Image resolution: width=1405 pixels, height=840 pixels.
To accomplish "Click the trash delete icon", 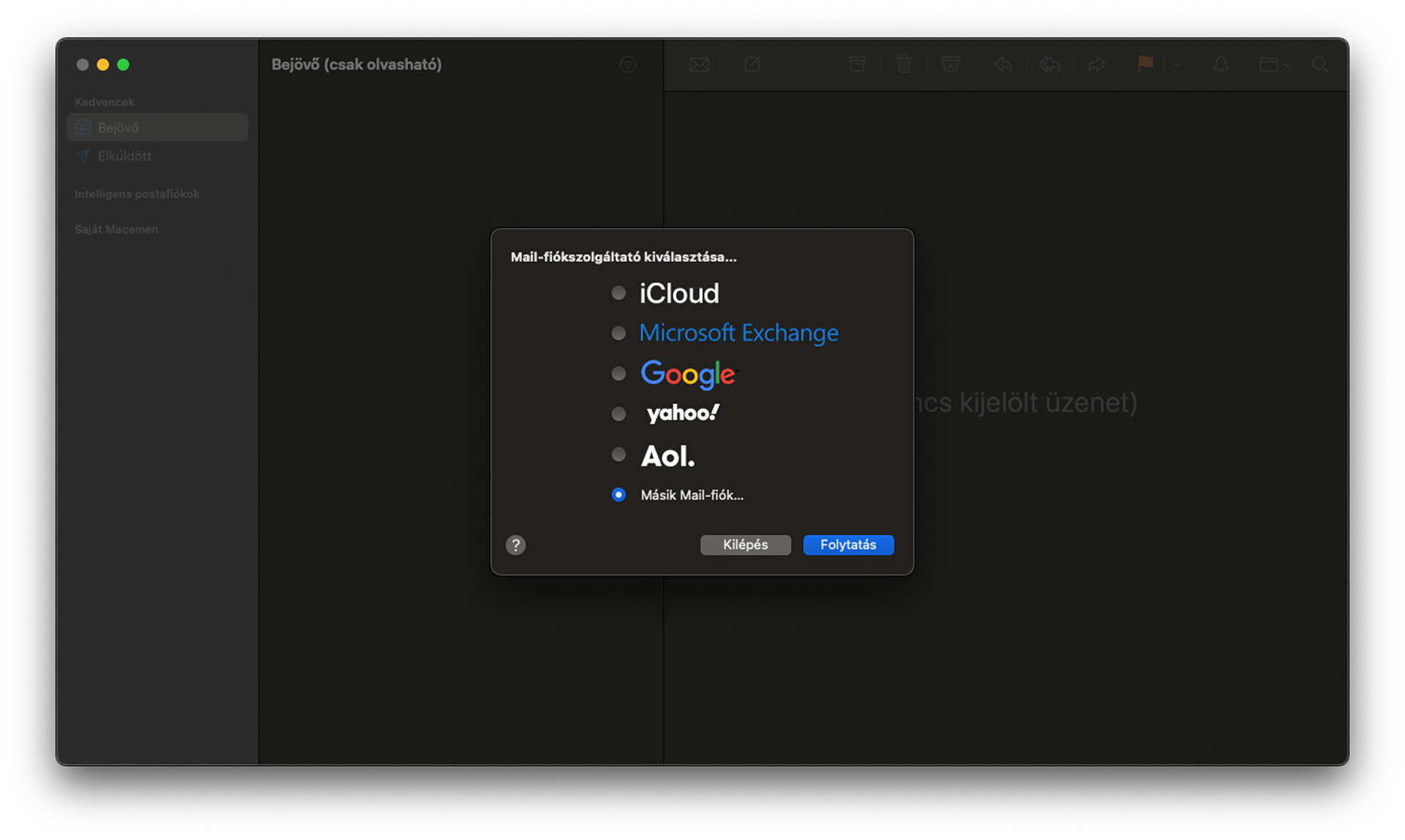I will (904, 64).
